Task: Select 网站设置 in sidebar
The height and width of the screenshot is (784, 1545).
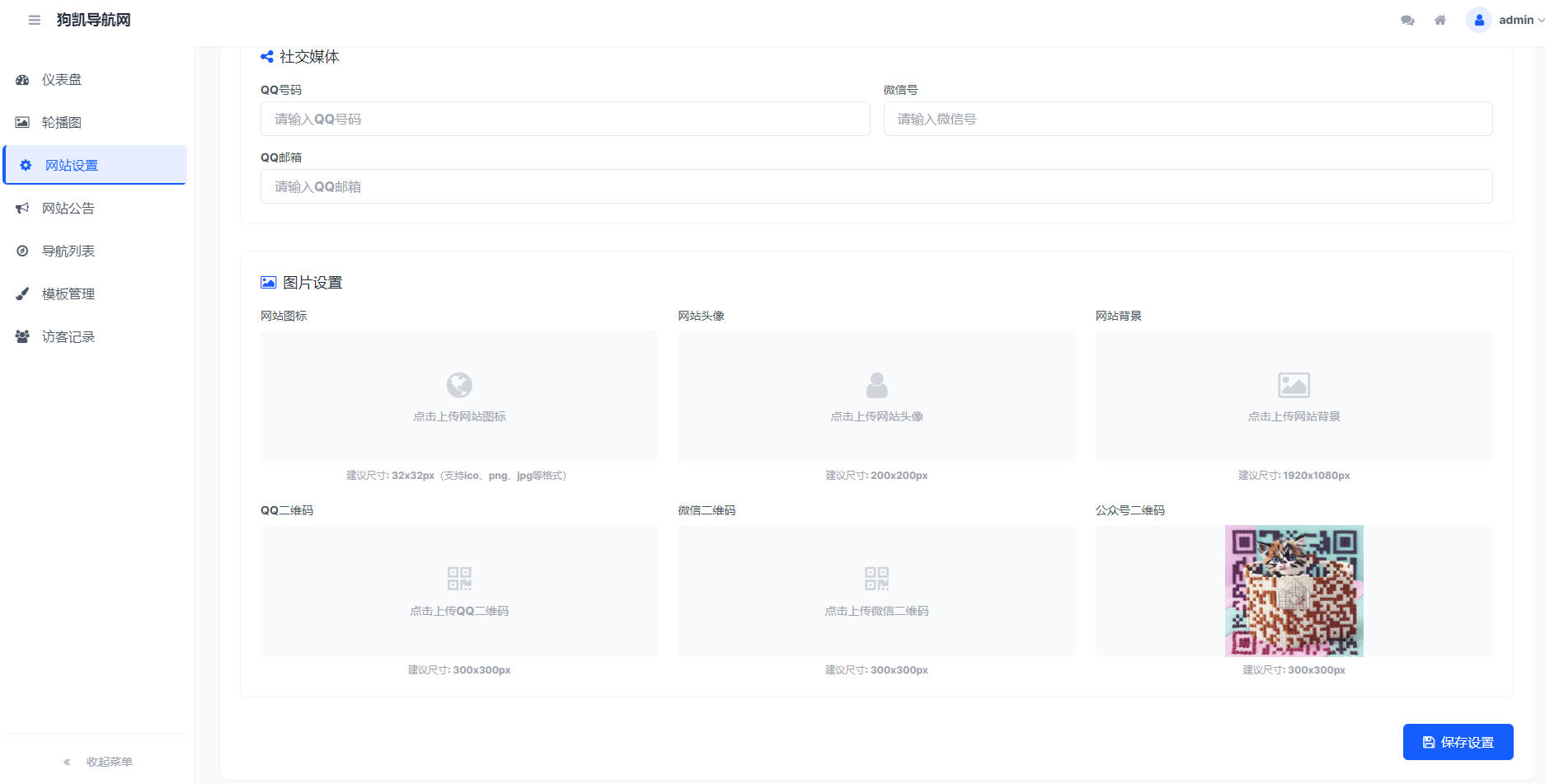Action: [x=72, y=166]
